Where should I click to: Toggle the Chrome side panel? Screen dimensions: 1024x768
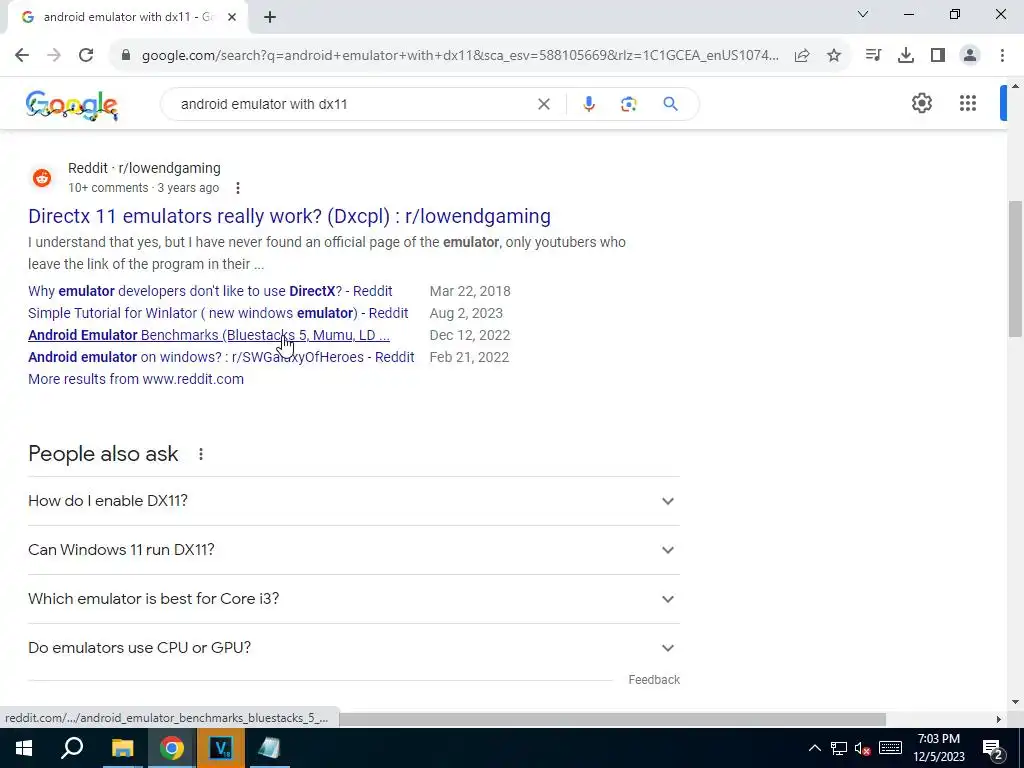click(x=938, y=56)
